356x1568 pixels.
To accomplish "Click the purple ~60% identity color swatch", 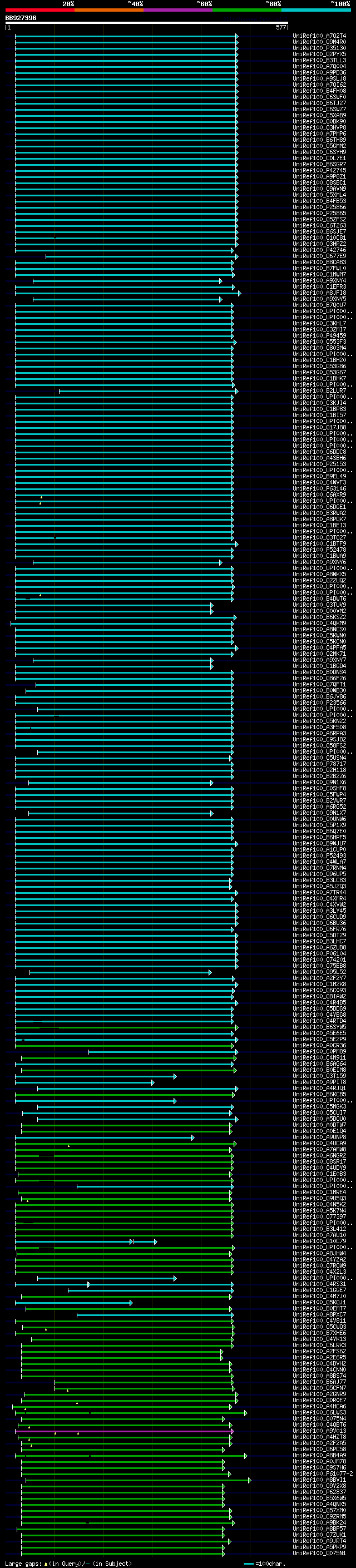I will [x=177, y=10].
